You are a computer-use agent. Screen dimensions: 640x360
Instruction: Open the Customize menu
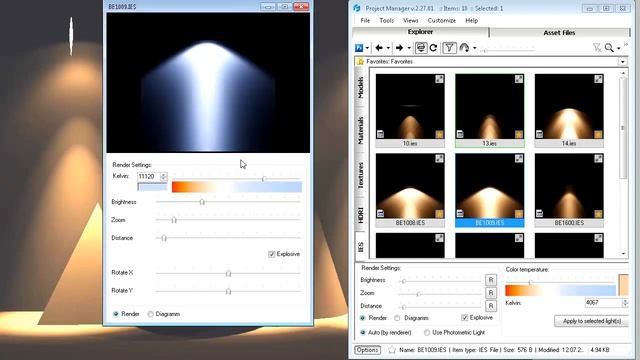tap(442, 20)
